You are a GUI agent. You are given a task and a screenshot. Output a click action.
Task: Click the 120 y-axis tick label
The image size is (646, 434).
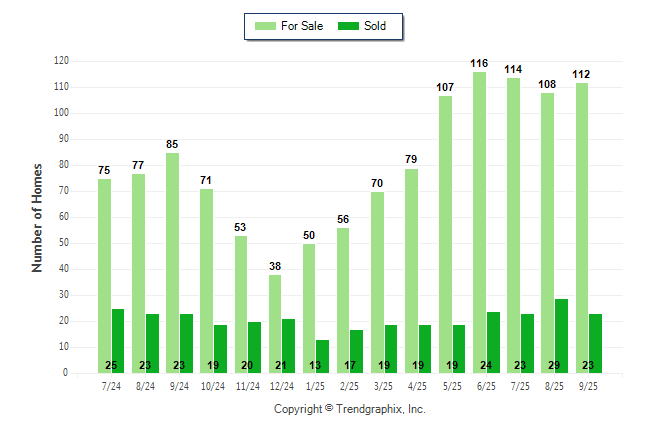point(61,61)
